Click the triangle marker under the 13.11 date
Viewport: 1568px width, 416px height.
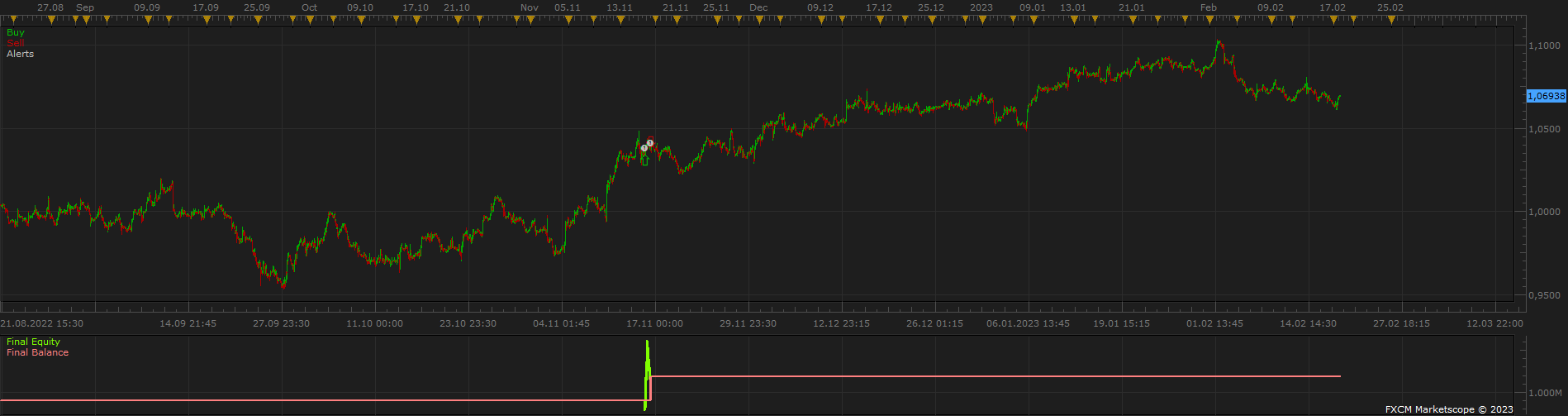619,20
